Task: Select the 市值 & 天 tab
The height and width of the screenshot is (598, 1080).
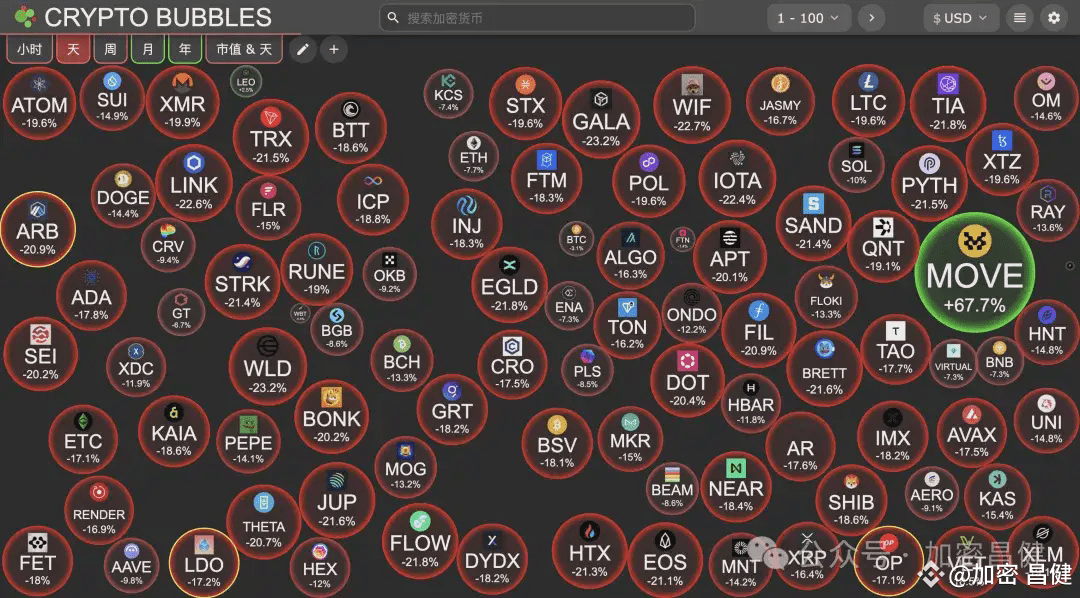Action: [x=244, y=50]
